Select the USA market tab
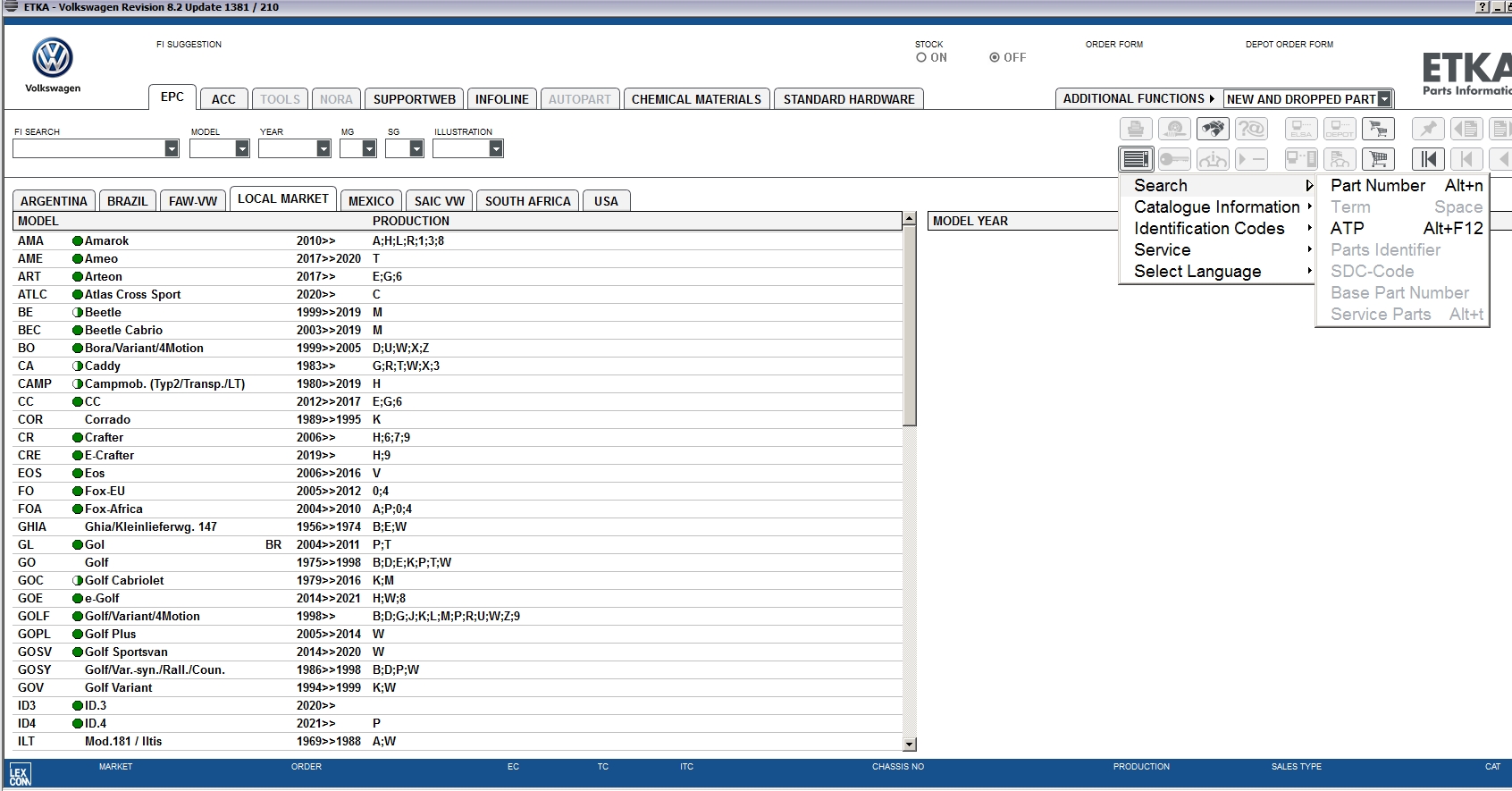 [606, 201]
